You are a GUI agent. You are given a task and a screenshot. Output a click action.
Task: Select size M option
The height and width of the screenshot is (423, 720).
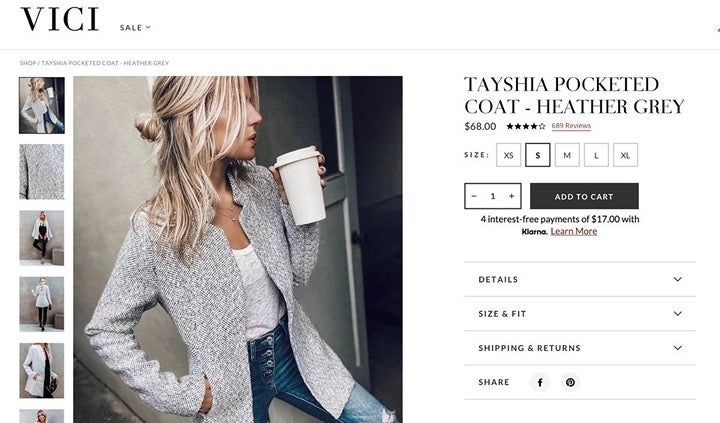pos(567,155)
